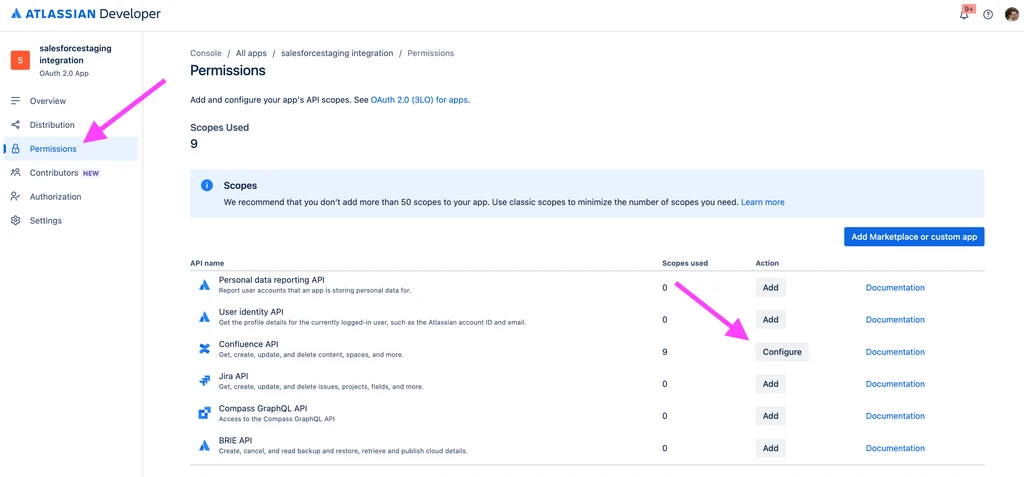Open Documentation for Compass GraphQL API
Image resolution: width=1024 pixels, height=477 pixels.
(895, 416)
